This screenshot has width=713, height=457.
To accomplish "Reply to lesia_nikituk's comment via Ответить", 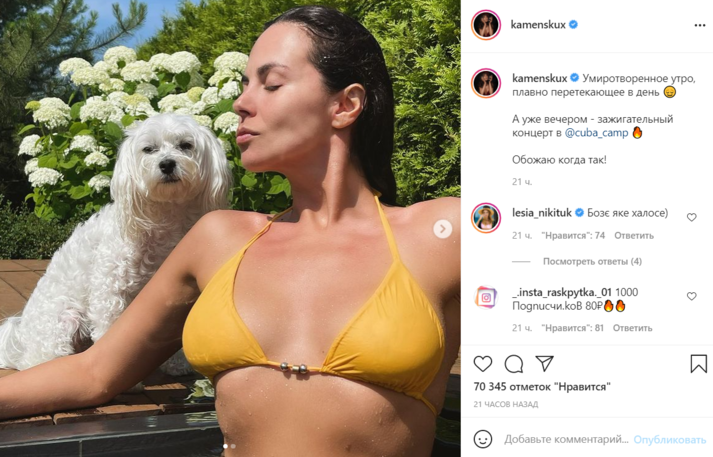I will [634, 236].
